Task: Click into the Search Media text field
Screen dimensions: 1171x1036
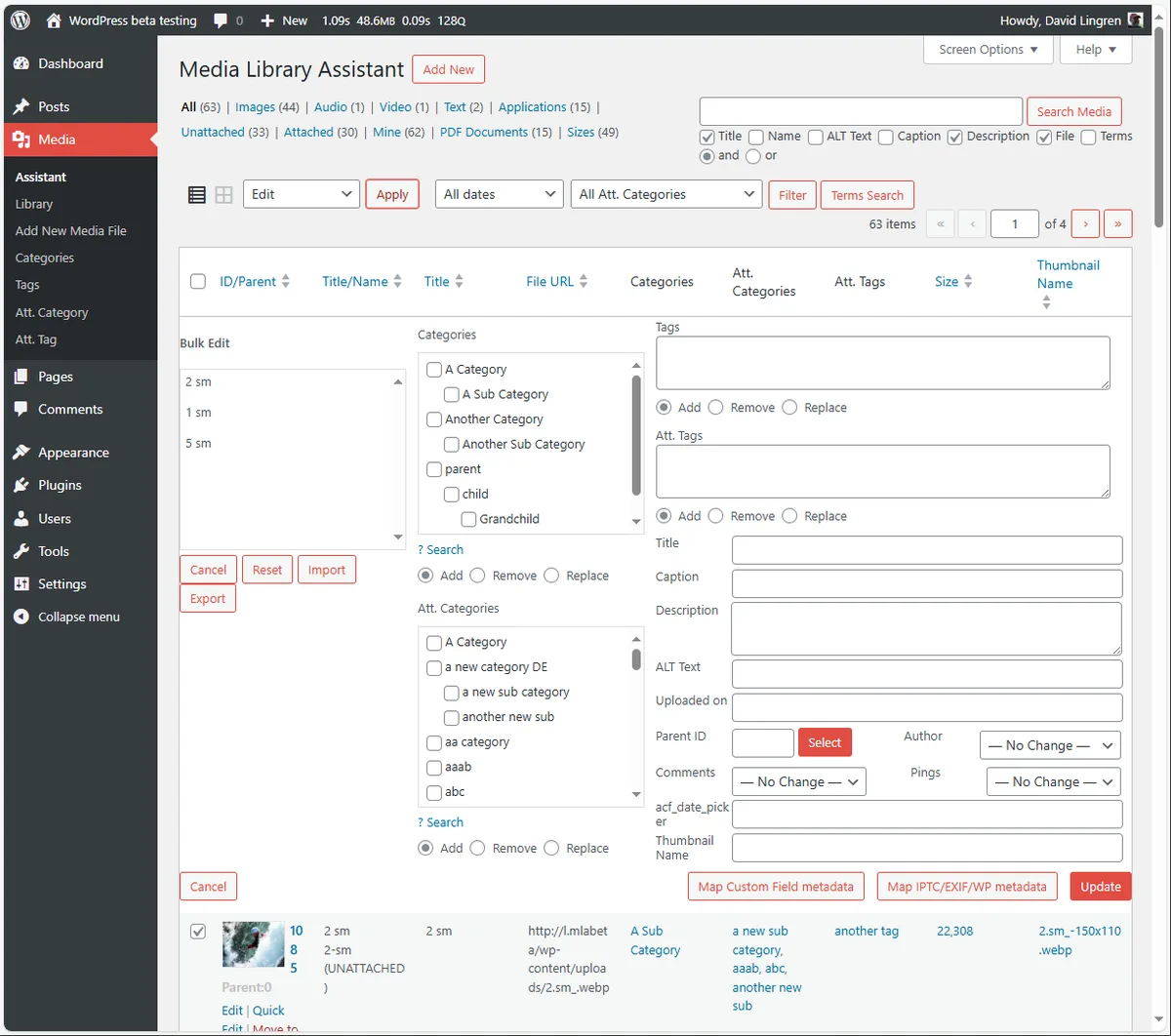Action: coord(861,111)
